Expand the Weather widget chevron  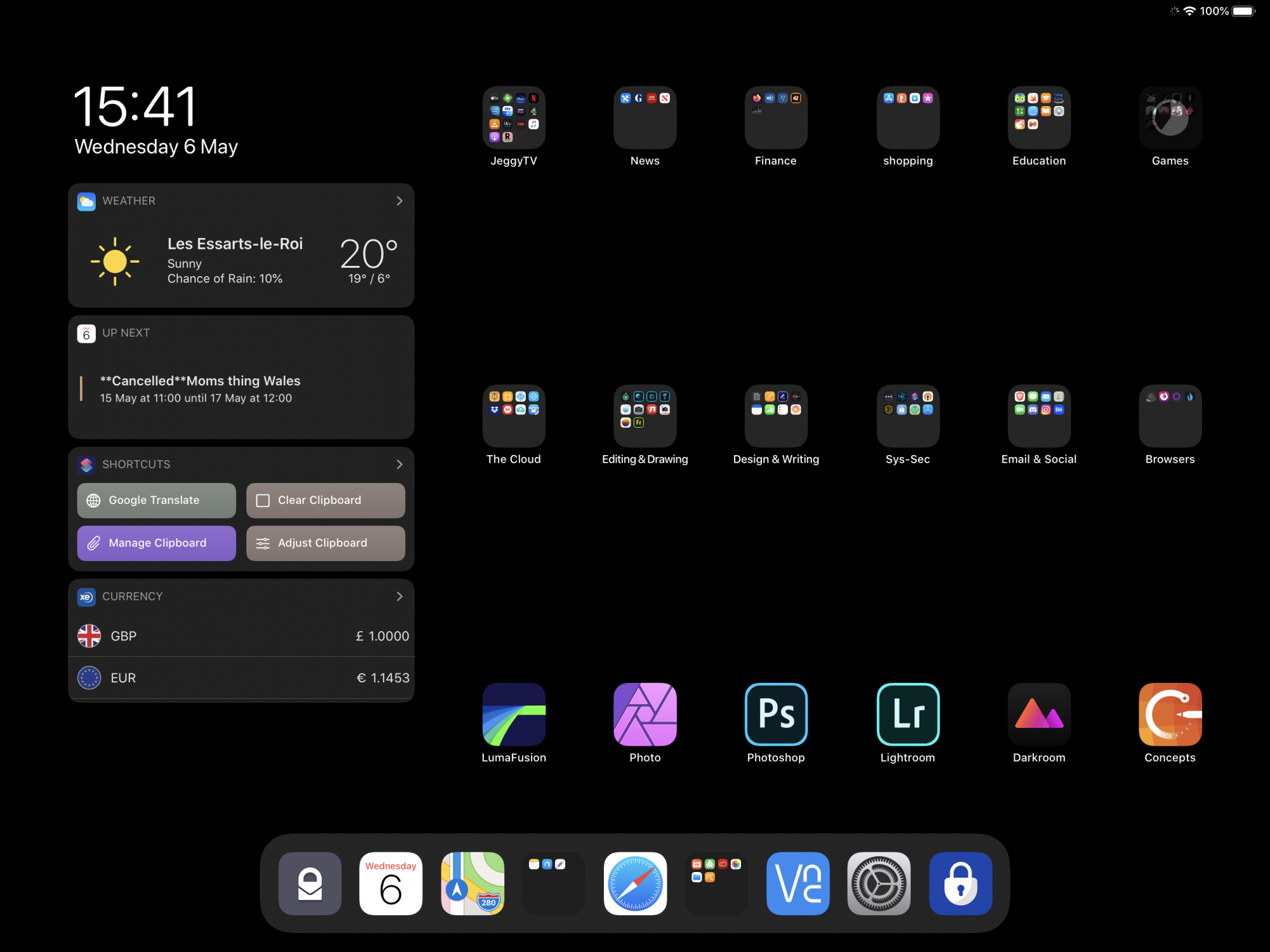(399, 201)
